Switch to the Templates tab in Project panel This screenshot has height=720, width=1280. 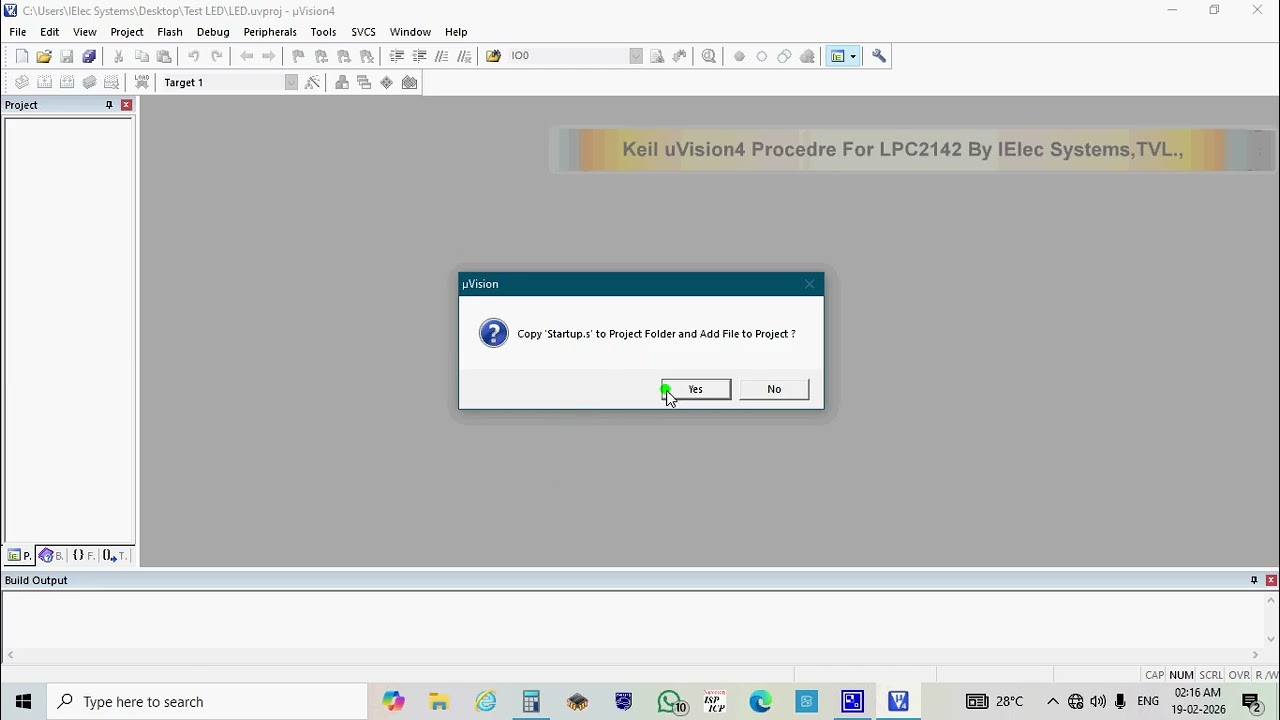115,555
